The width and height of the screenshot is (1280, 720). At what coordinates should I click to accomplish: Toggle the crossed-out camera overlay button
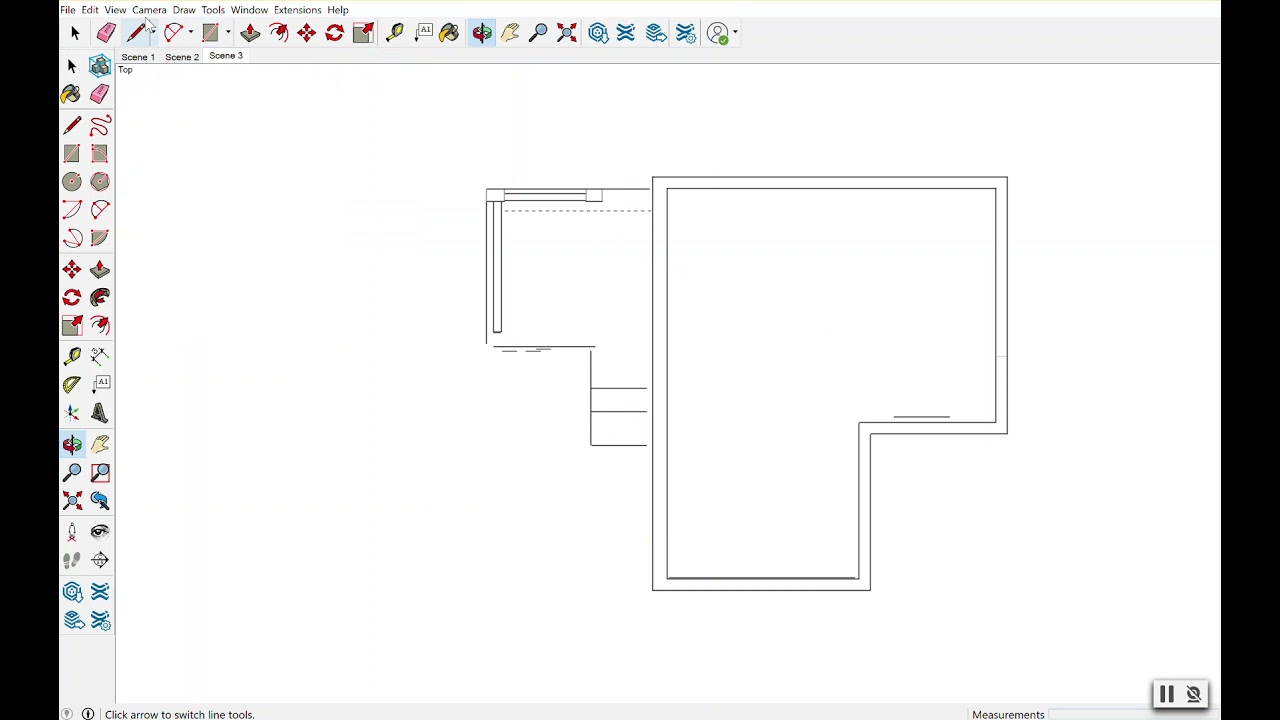point(1193,694)
